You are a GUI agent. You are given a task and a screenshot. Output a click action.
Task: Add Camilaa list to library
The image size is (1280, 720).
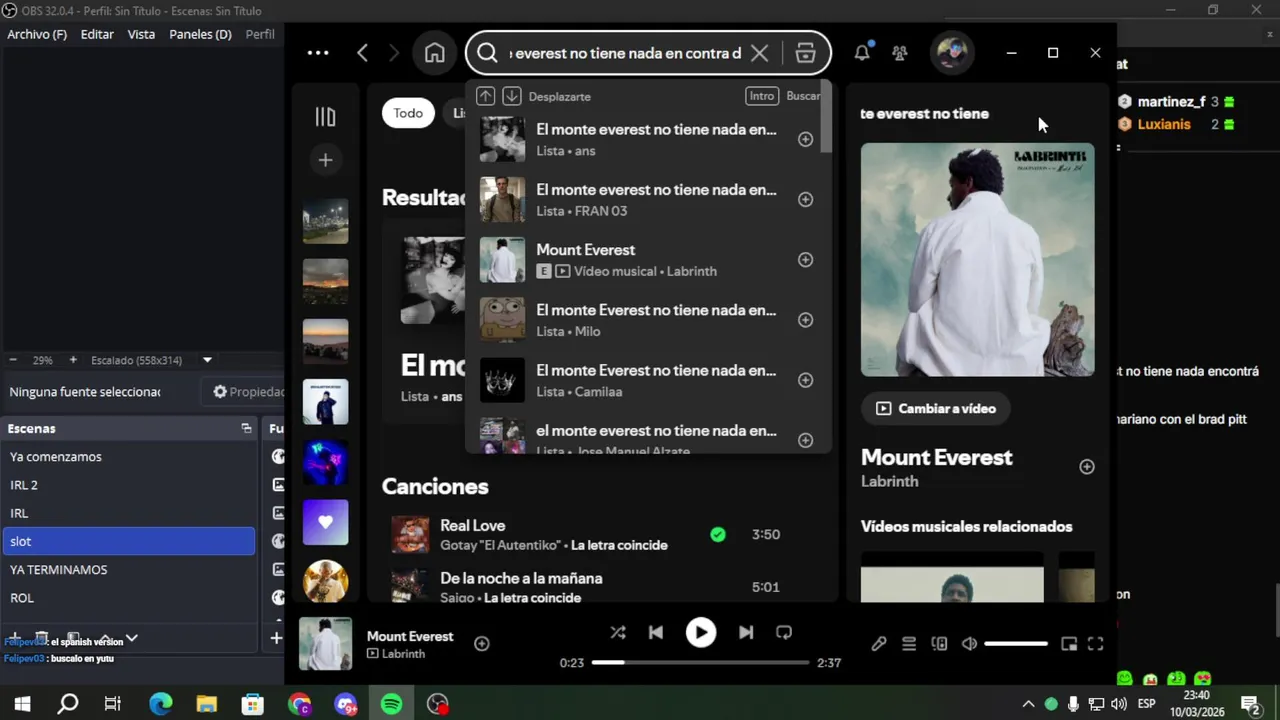pyautogui.click(x=805, y=380)
